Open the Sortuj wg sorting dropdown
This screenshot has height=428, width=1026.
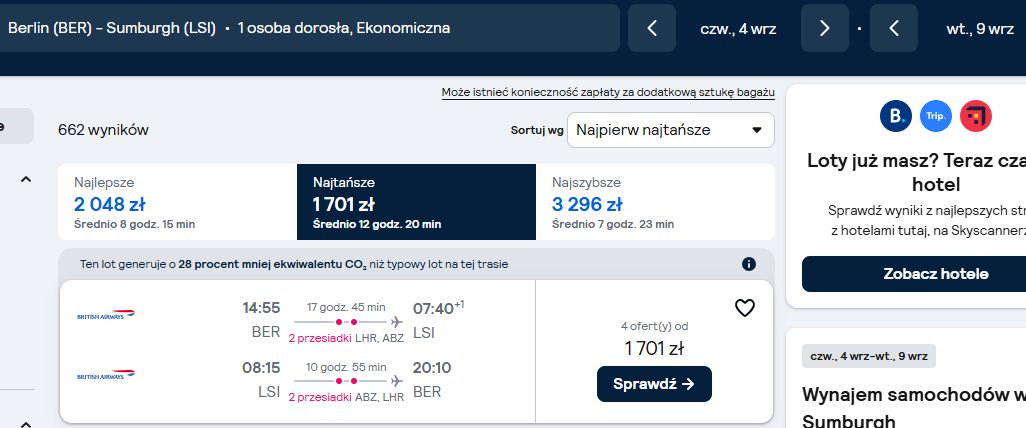click(x=671, y=130)
